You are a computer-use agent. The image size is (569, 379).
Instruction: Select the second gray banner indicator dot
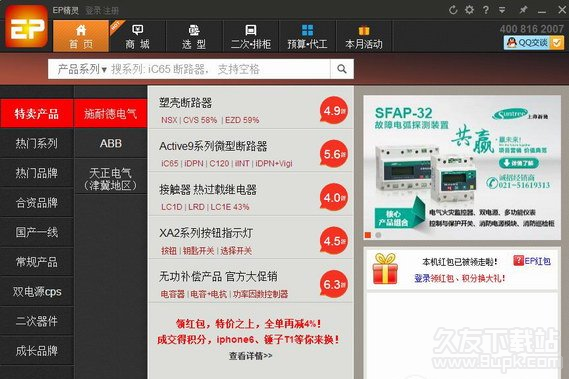tap(378, 235)
